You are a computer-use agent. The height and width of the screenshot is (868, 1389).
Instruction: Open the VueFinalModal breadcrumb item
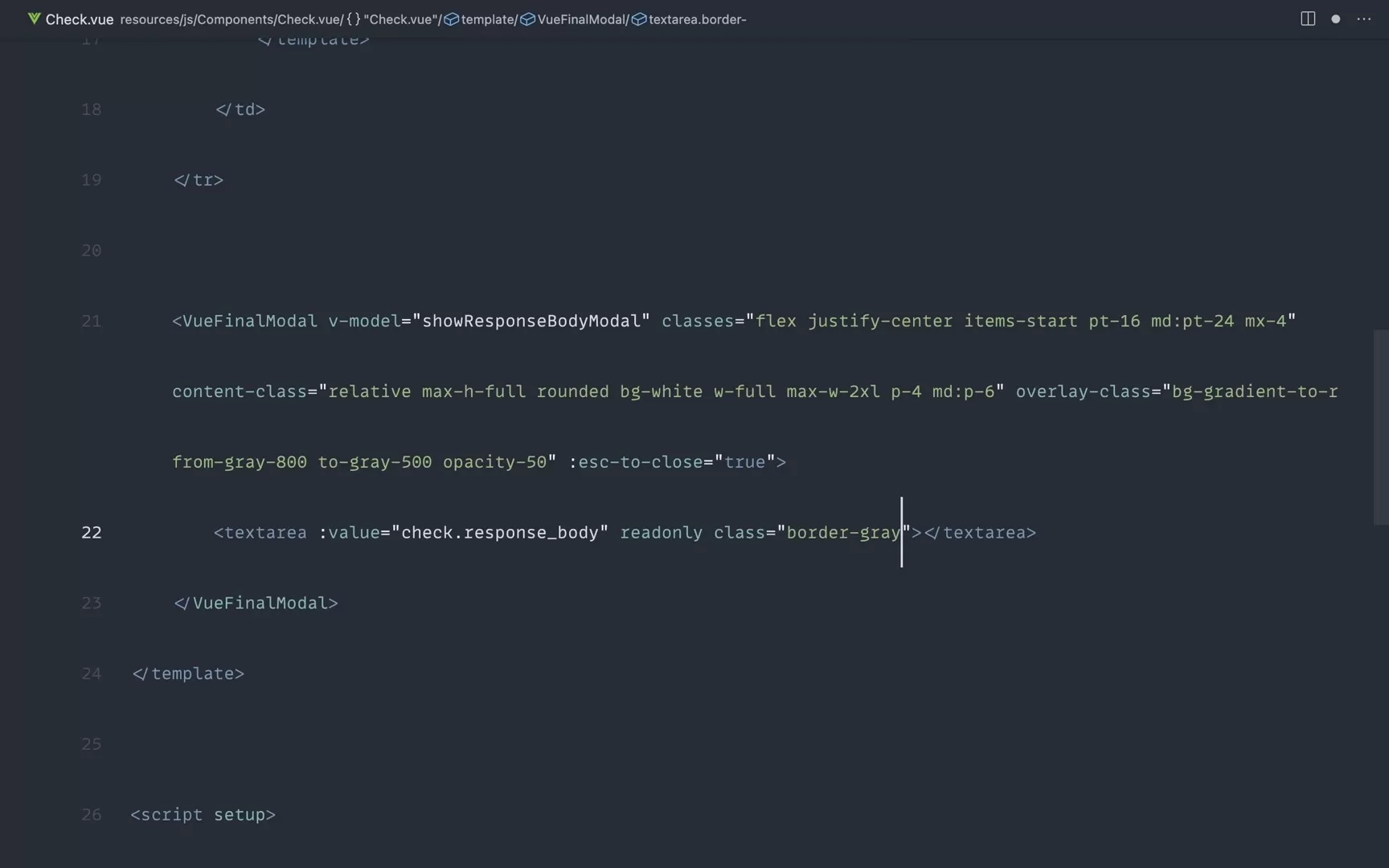pyautogui.click(x=582, y=19)
